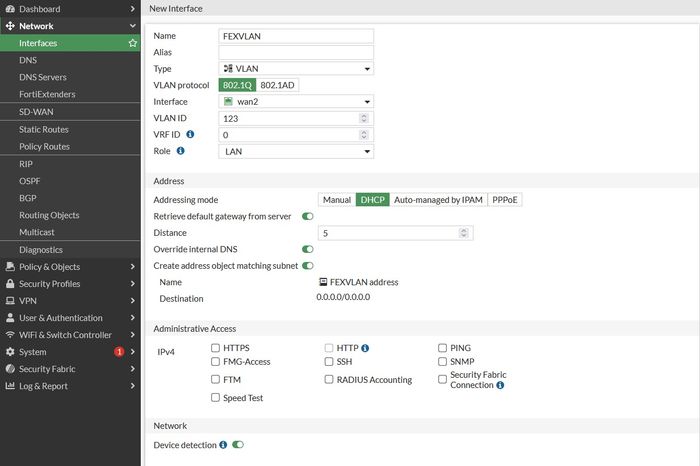The image size is (700, 466).
Task: Open the Role LAN dropdown
Action: pos(296,151)
